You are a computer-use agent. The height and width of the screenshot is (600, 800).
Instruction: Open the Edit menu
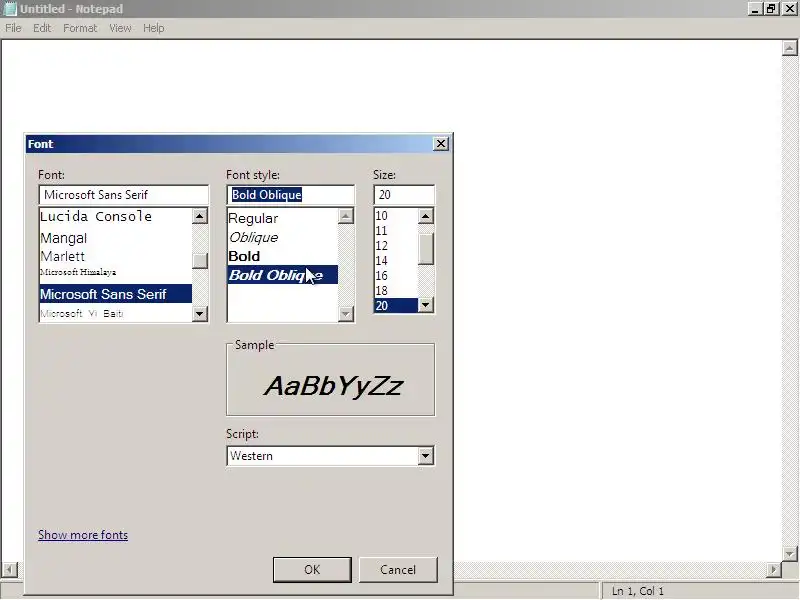(x=42, y=28)
